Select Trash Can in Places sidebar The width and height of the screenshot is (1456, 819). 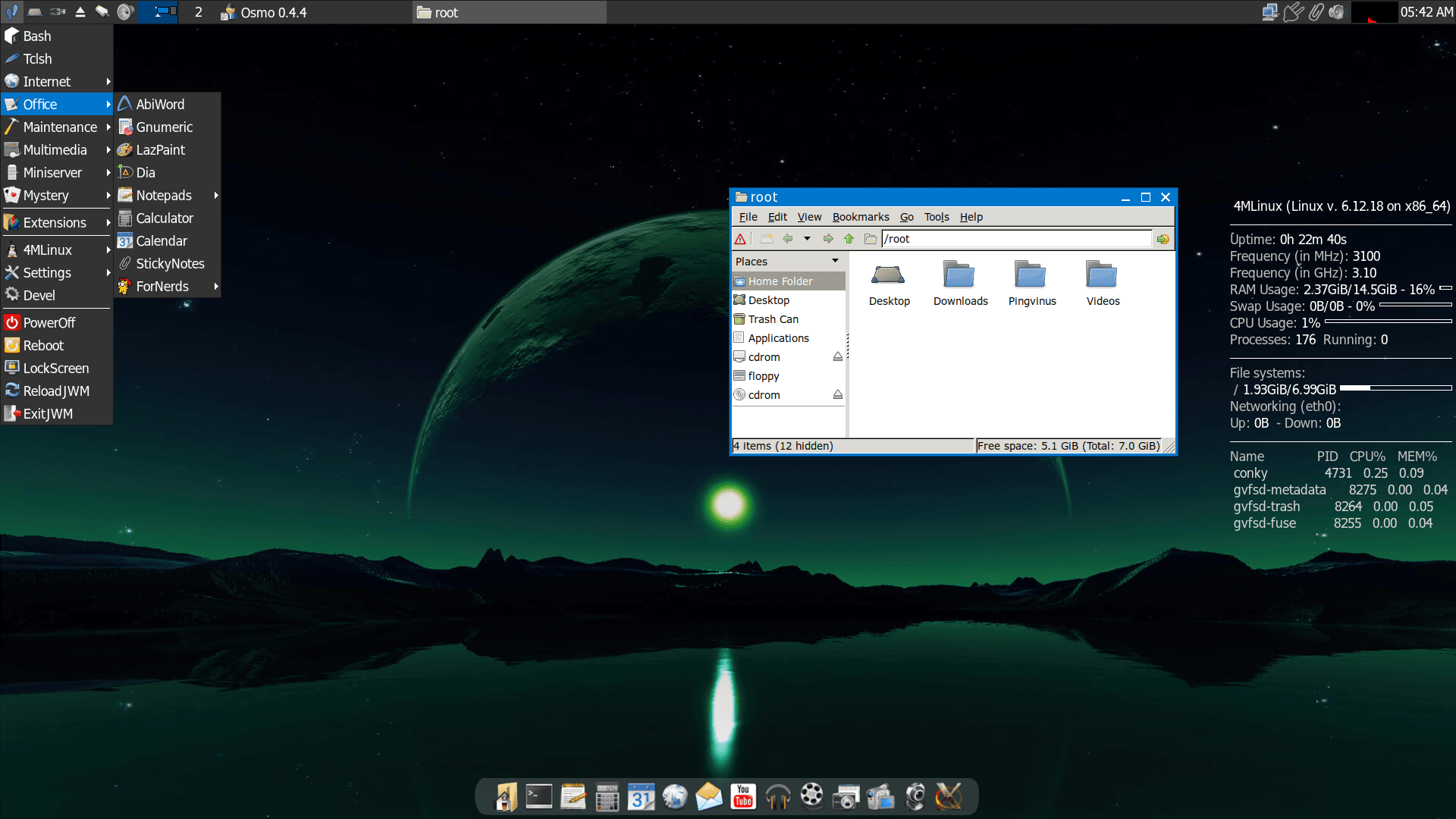click(788, 319)
